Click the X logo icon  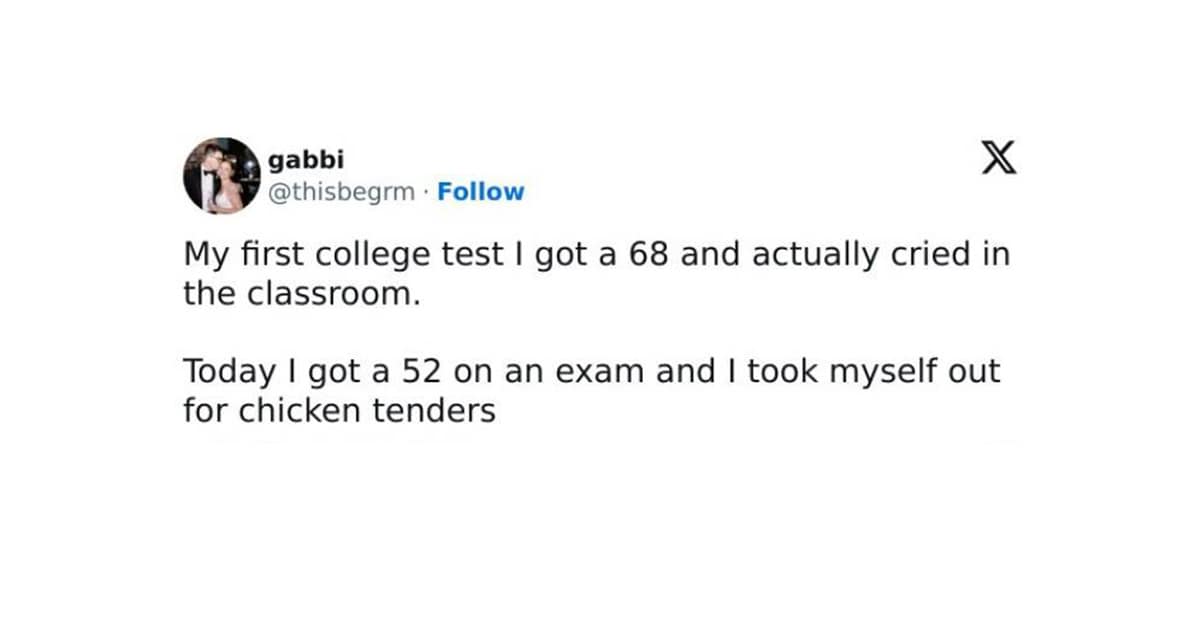(998, 159)
